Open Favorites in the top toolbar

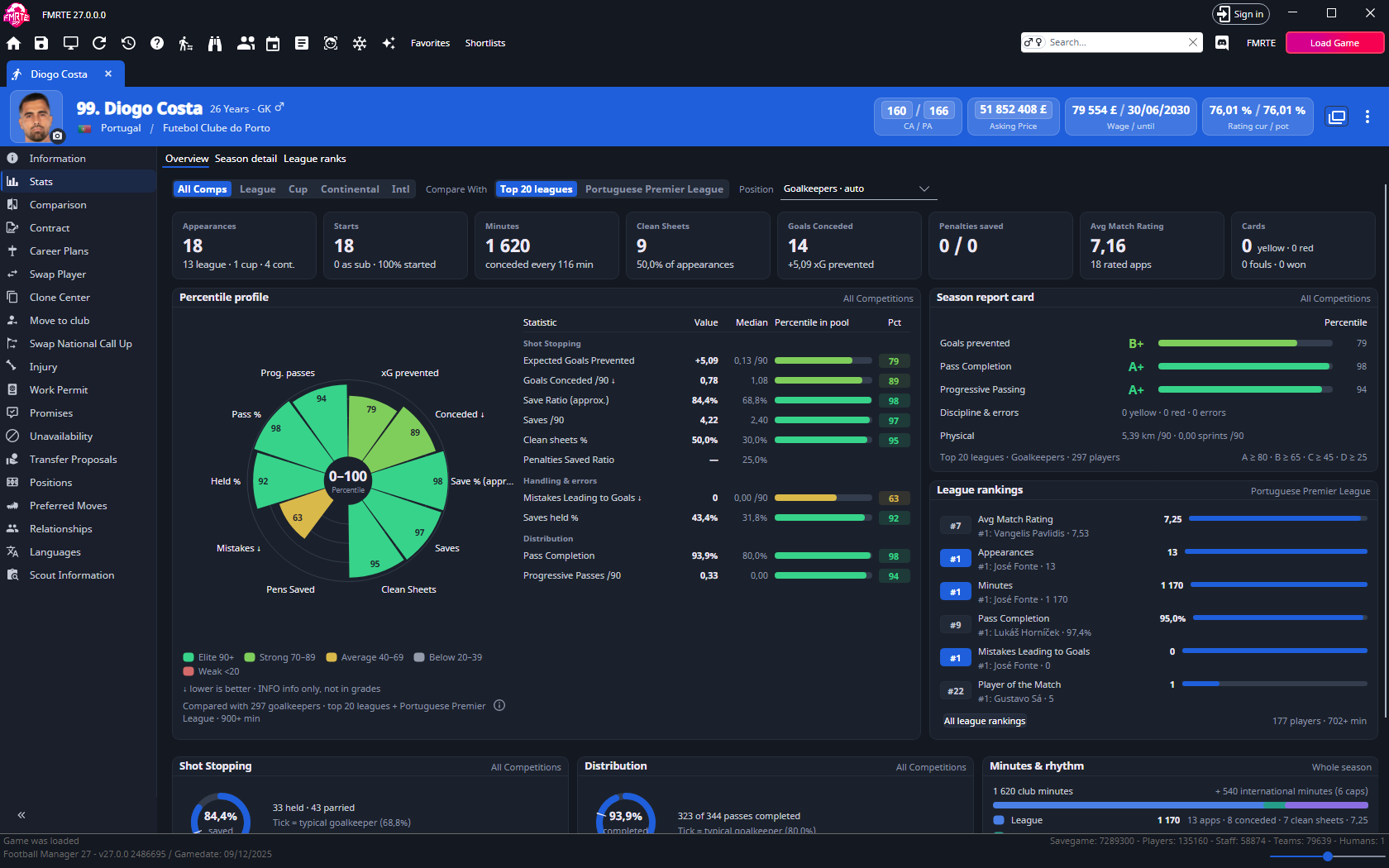(430, 43)
